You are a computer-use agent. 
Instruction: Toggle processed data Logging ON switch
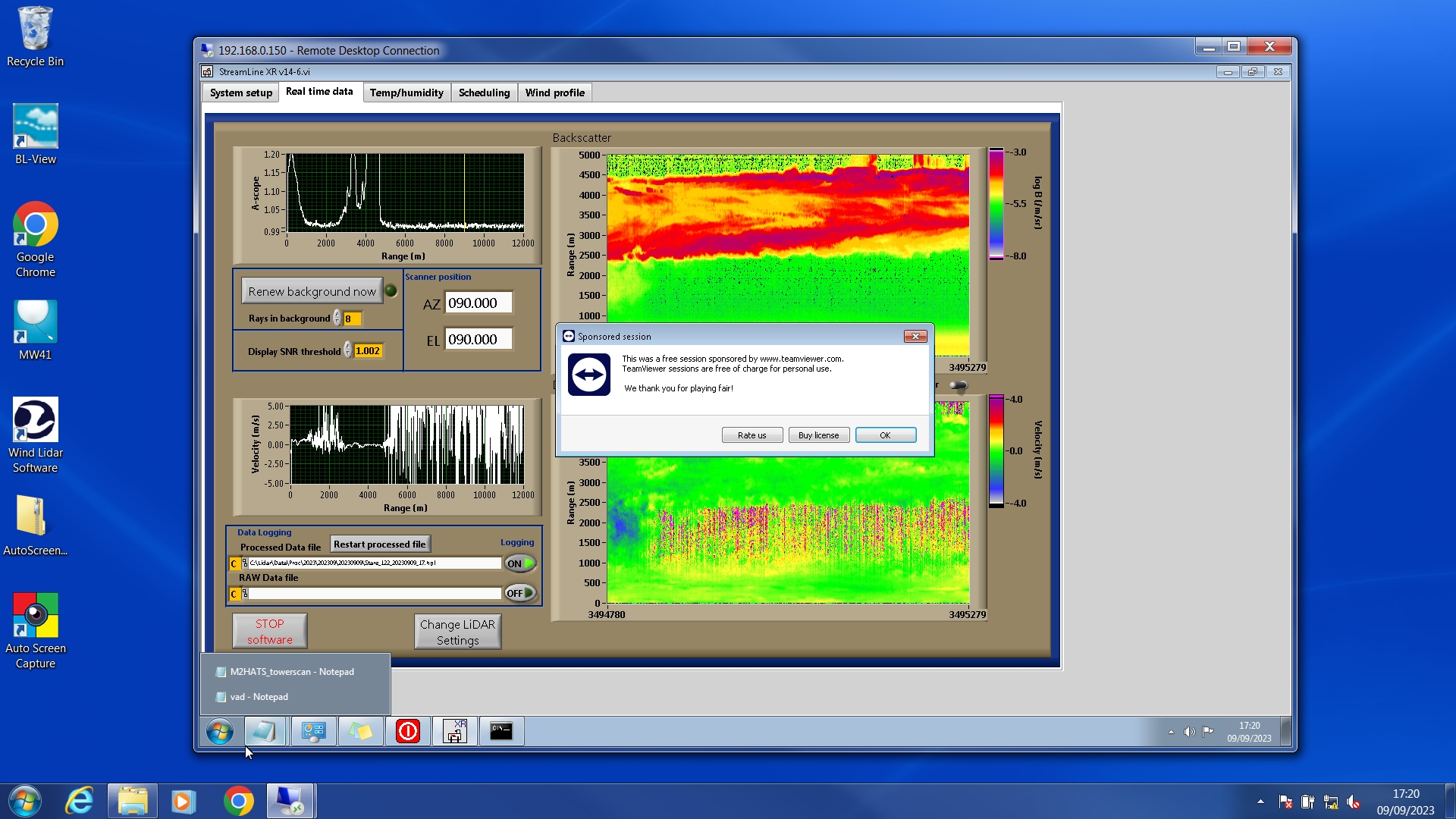click(520, 563)
